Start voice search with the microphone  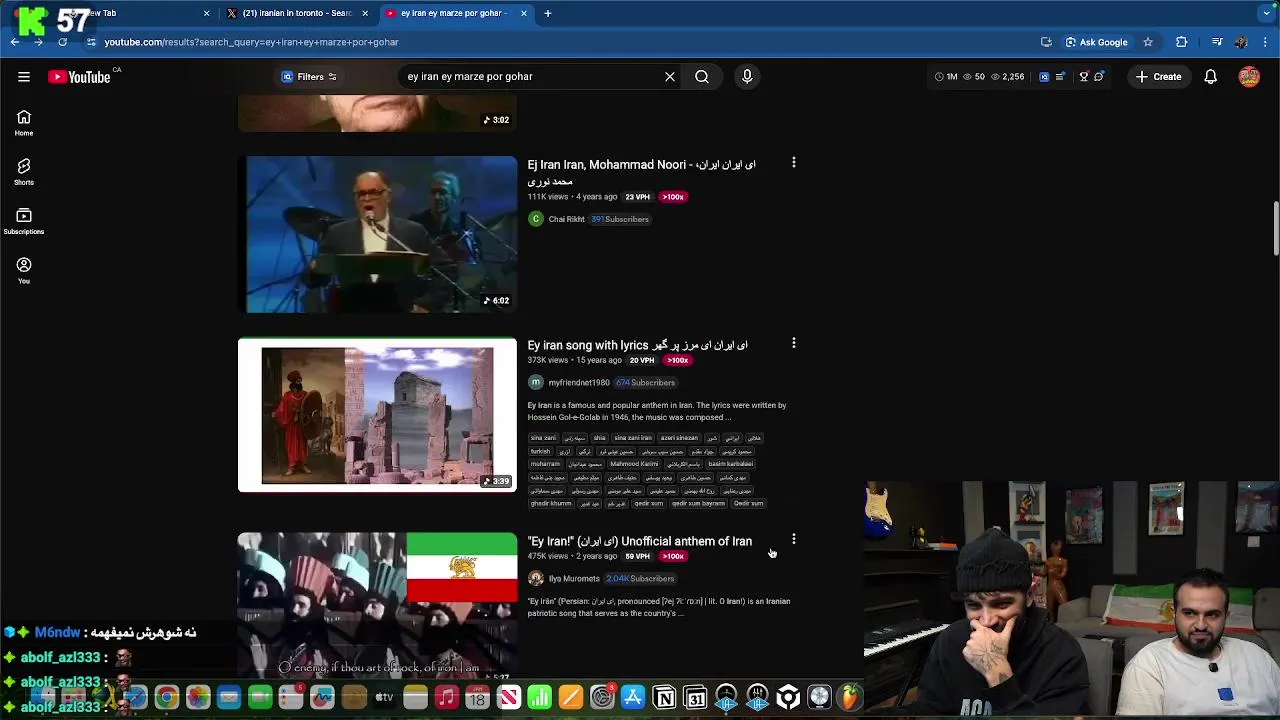(747, 77)
